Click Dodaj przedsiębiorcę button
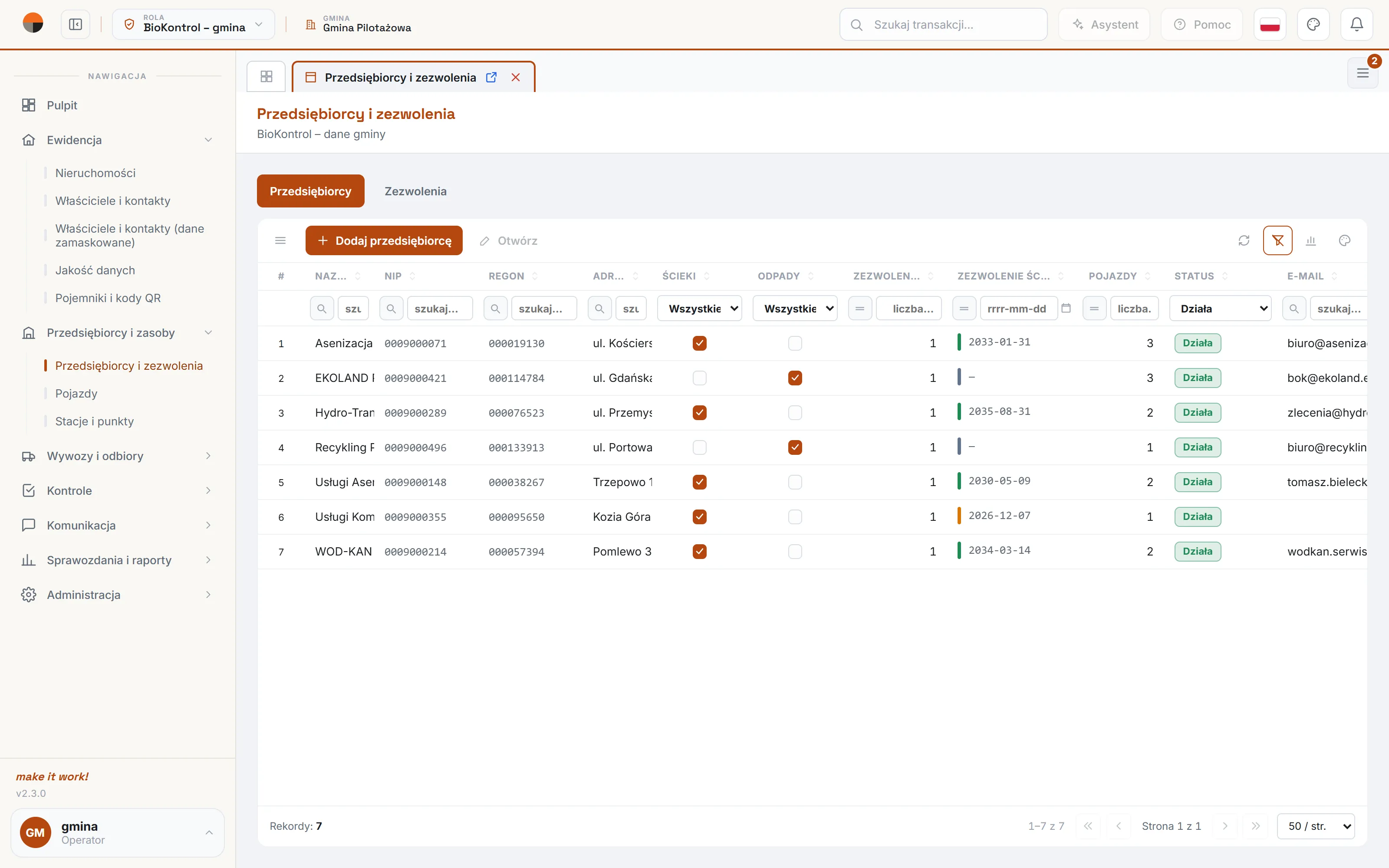1389x868 pixels. pyautogui.click(x=383, y=240)
